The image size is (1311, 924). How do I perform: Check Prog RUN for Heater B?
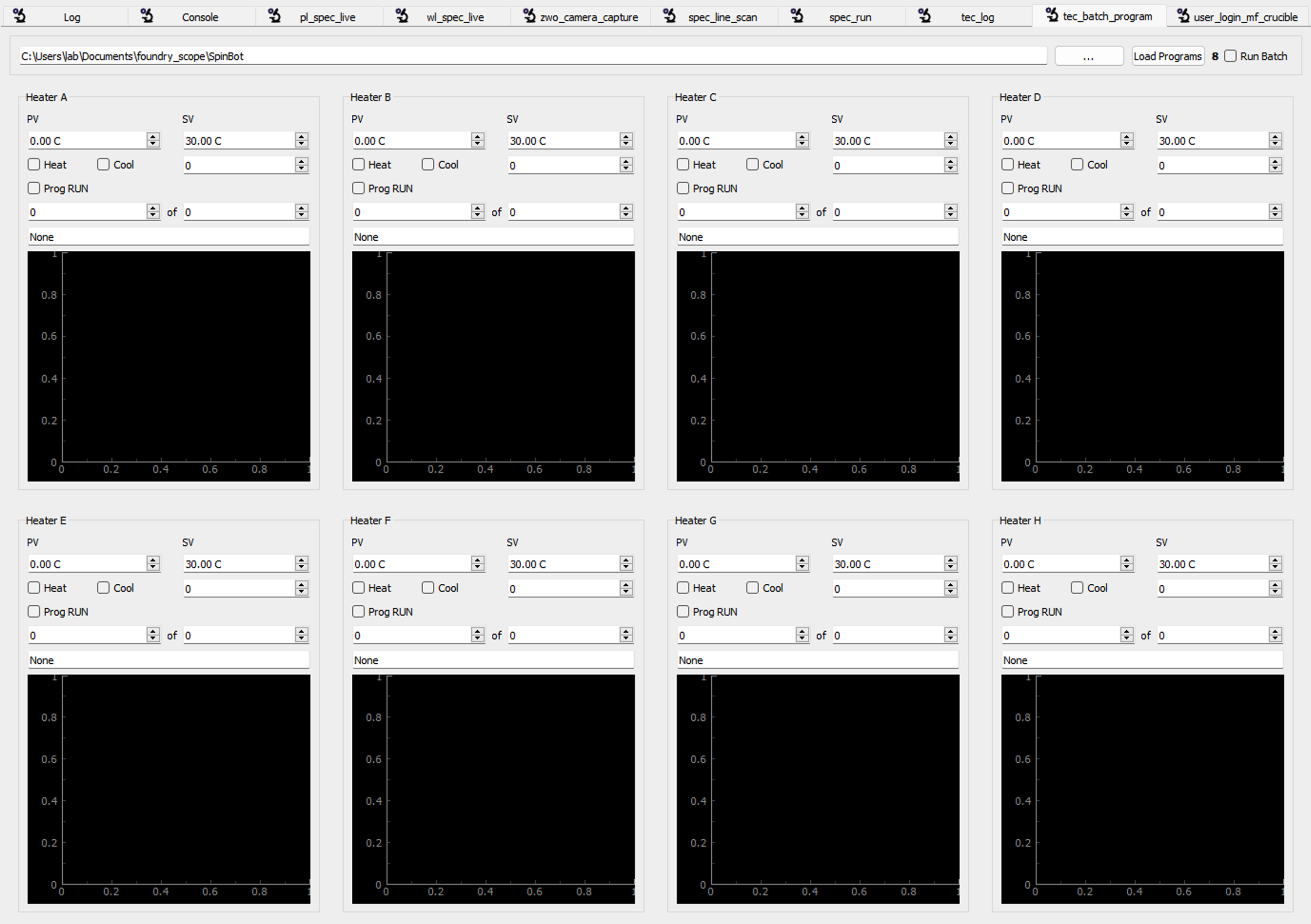358,188
